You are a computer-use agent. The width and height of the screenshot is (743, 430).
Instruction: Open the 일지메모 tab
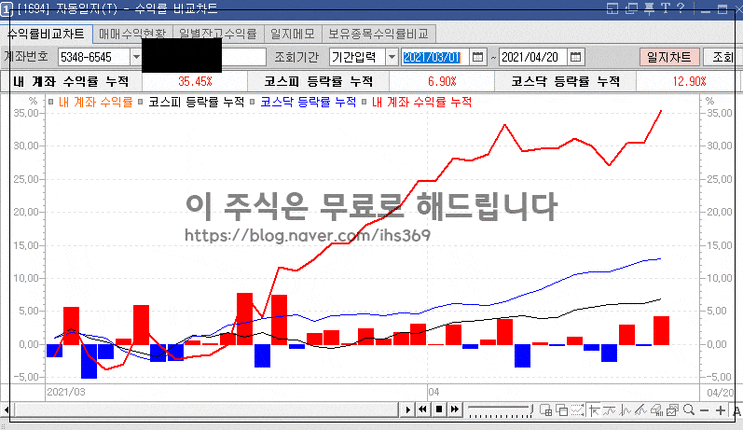[x=293, y=34]
